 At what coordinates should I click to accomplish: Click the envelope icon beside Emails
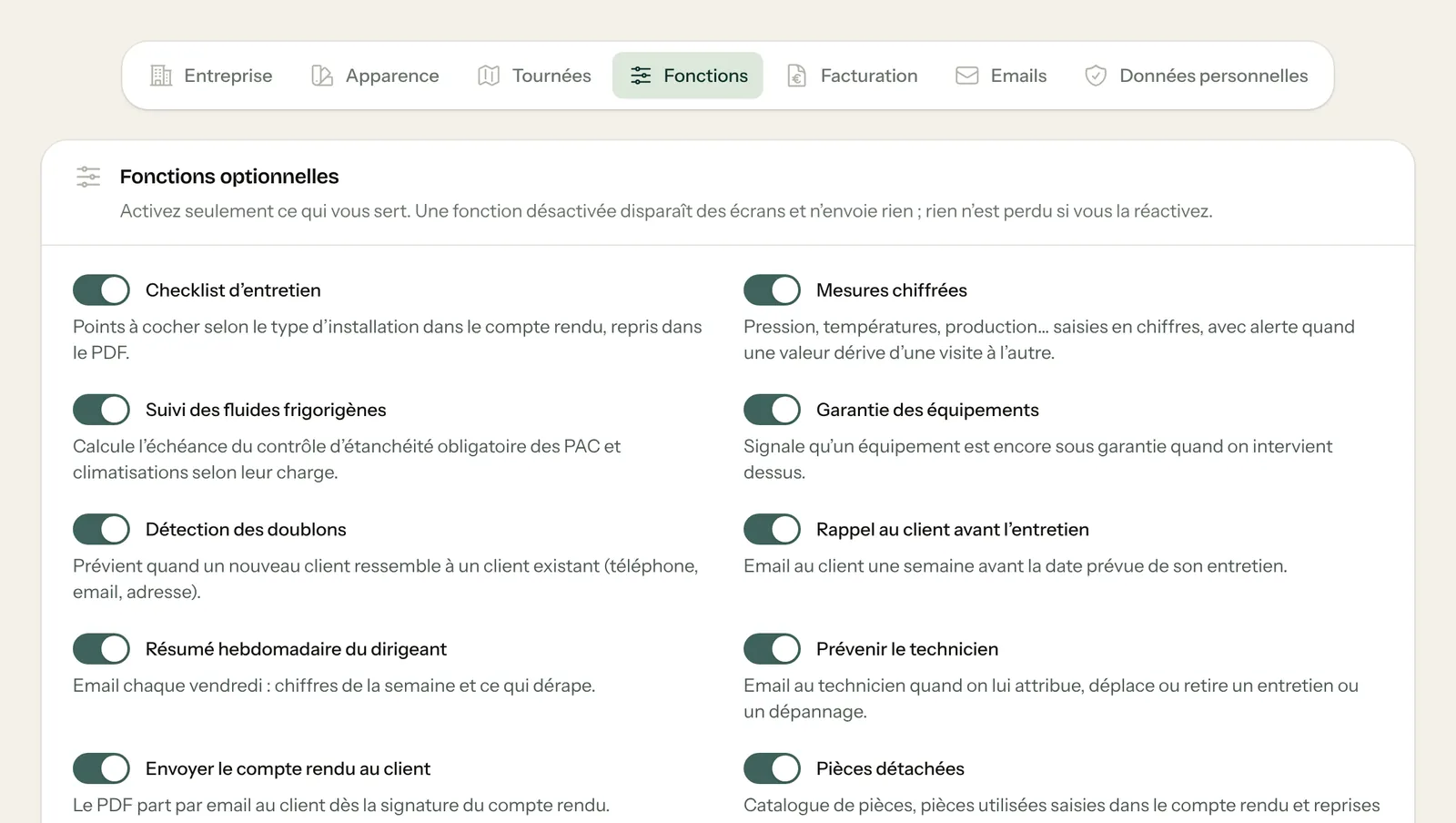[x=967, y=76]
